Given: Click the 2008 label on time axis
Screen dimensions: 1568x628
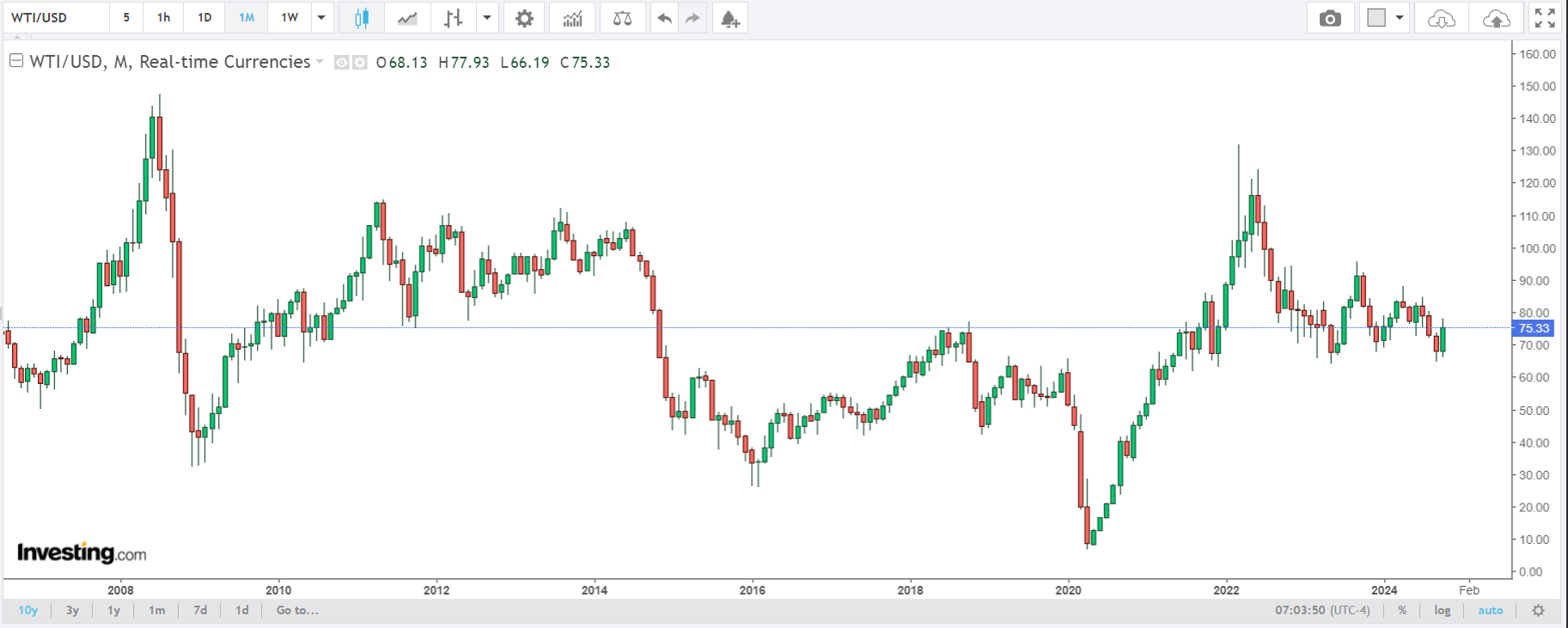Looking at the screenshot, I should click(120, 590).
